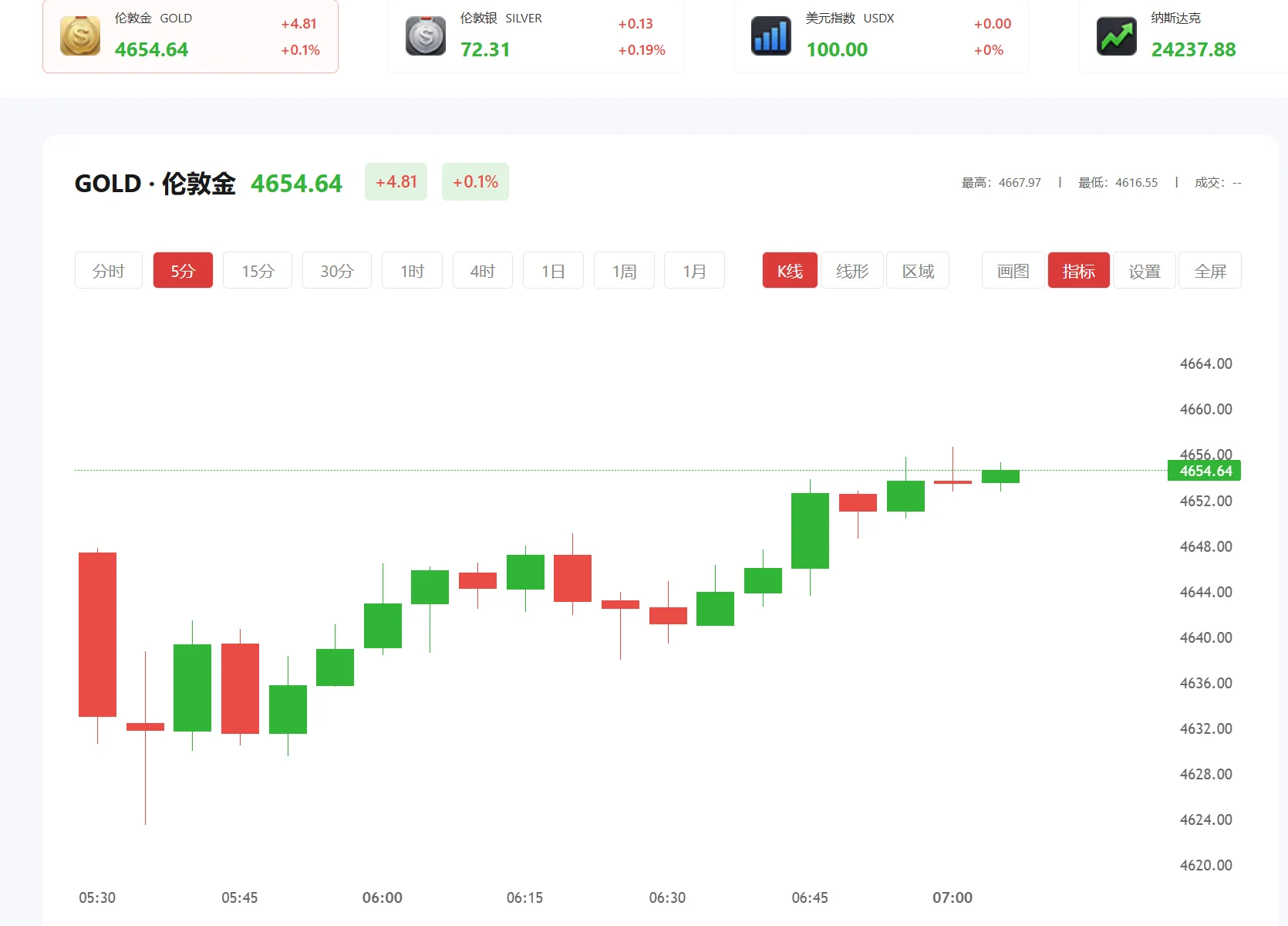Switch to the 15分 interval
The width and height of the screenshot is (1288, 926).
tap(258, 271)
